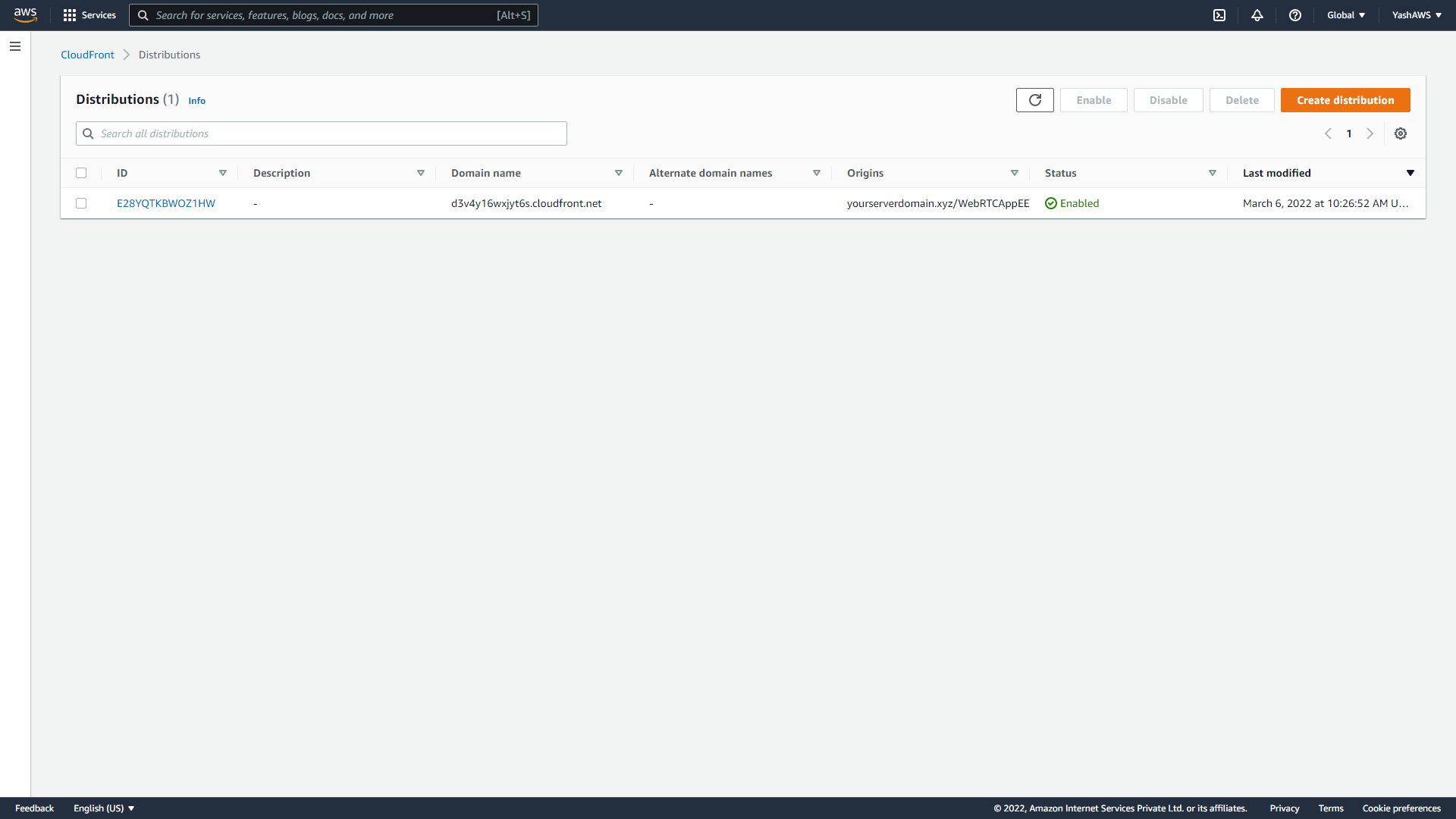
Task: Click the Distributions breadcrumb text
Action: [x=169, y=55]
